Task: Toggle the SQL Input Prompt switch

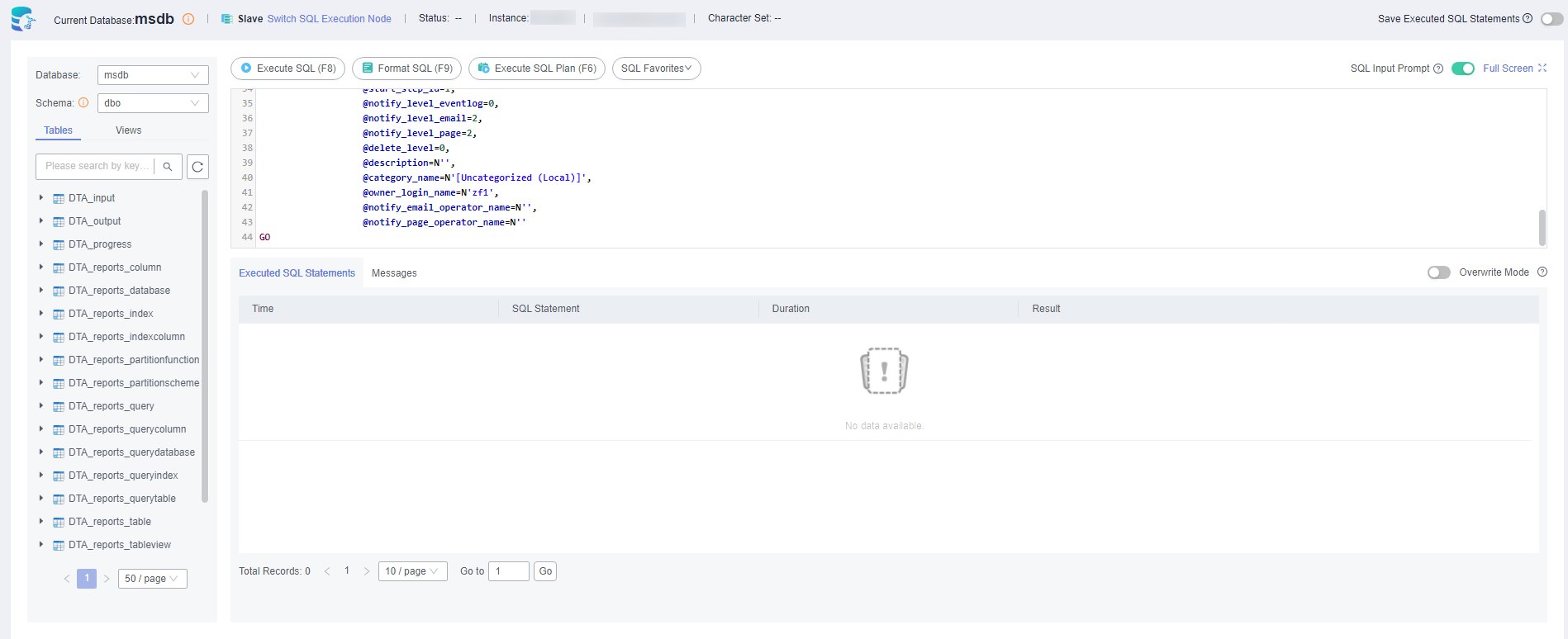Action: 1463,69
